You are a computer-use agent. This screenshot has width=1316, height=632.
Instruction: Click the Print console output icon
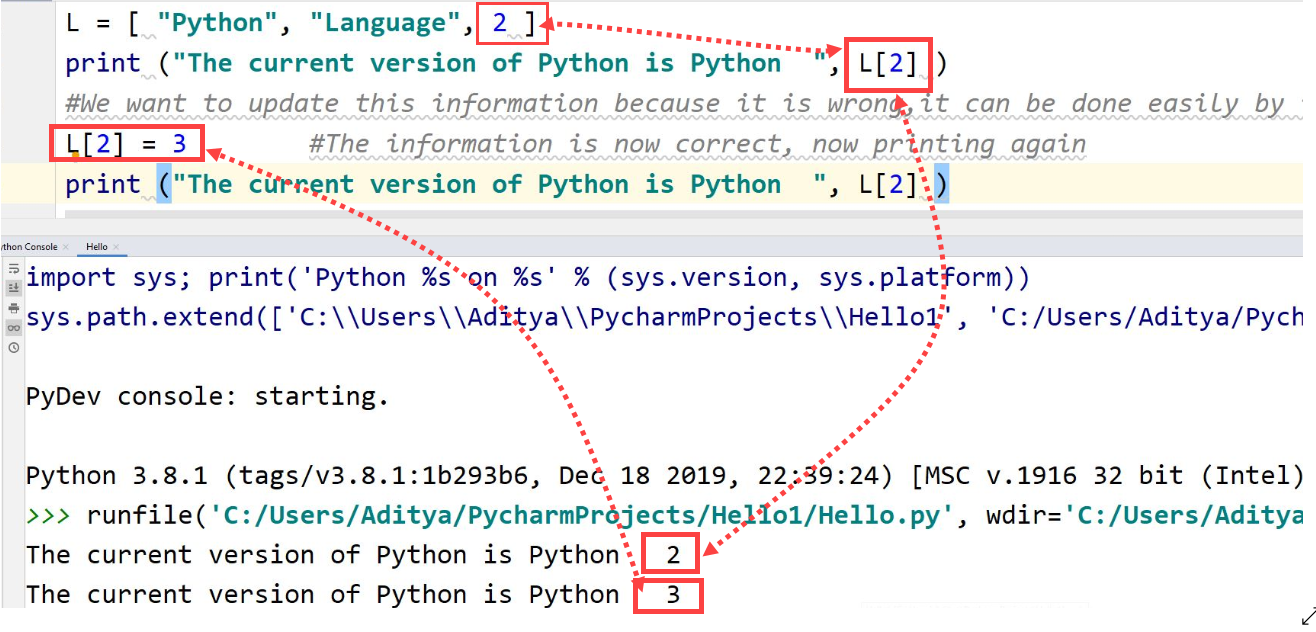(x=13, y=308)
